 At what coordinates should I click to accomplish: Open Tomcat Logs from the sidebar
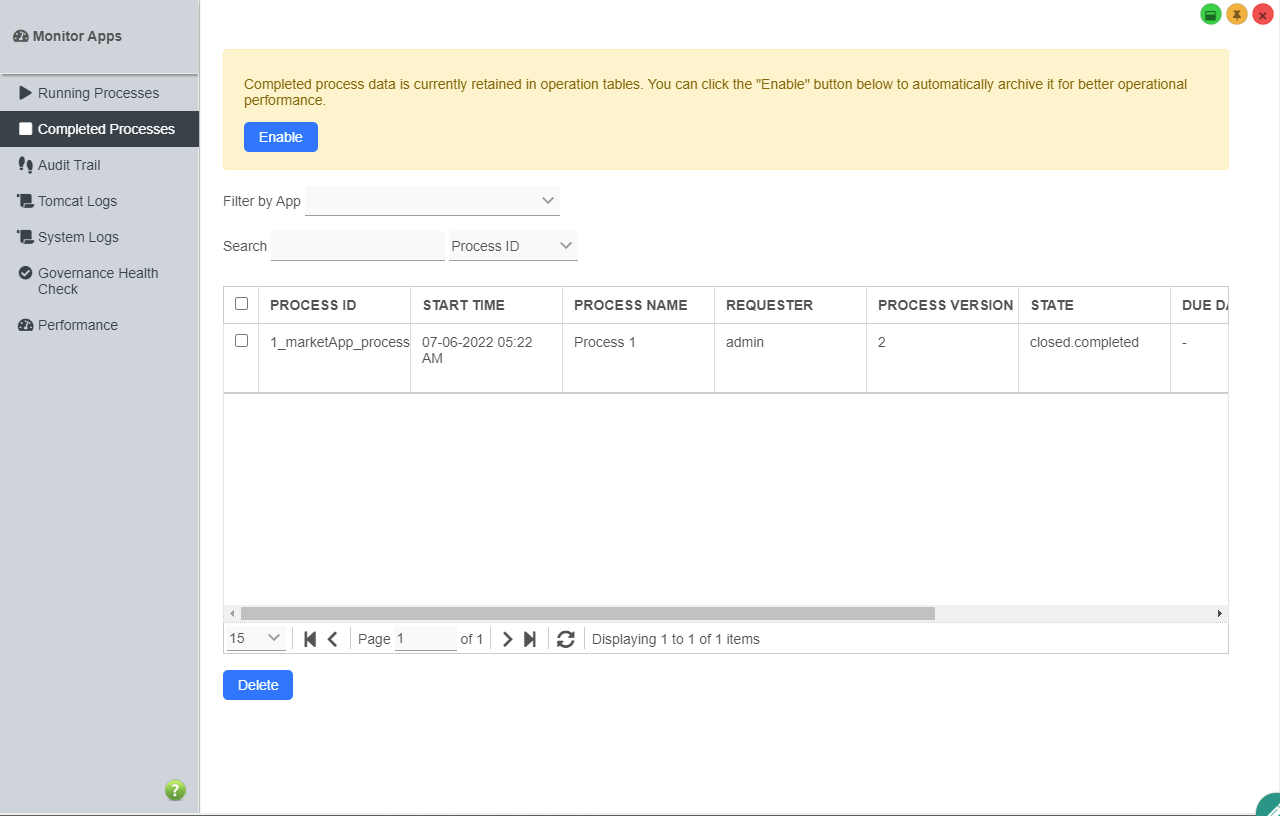[77, 201]
